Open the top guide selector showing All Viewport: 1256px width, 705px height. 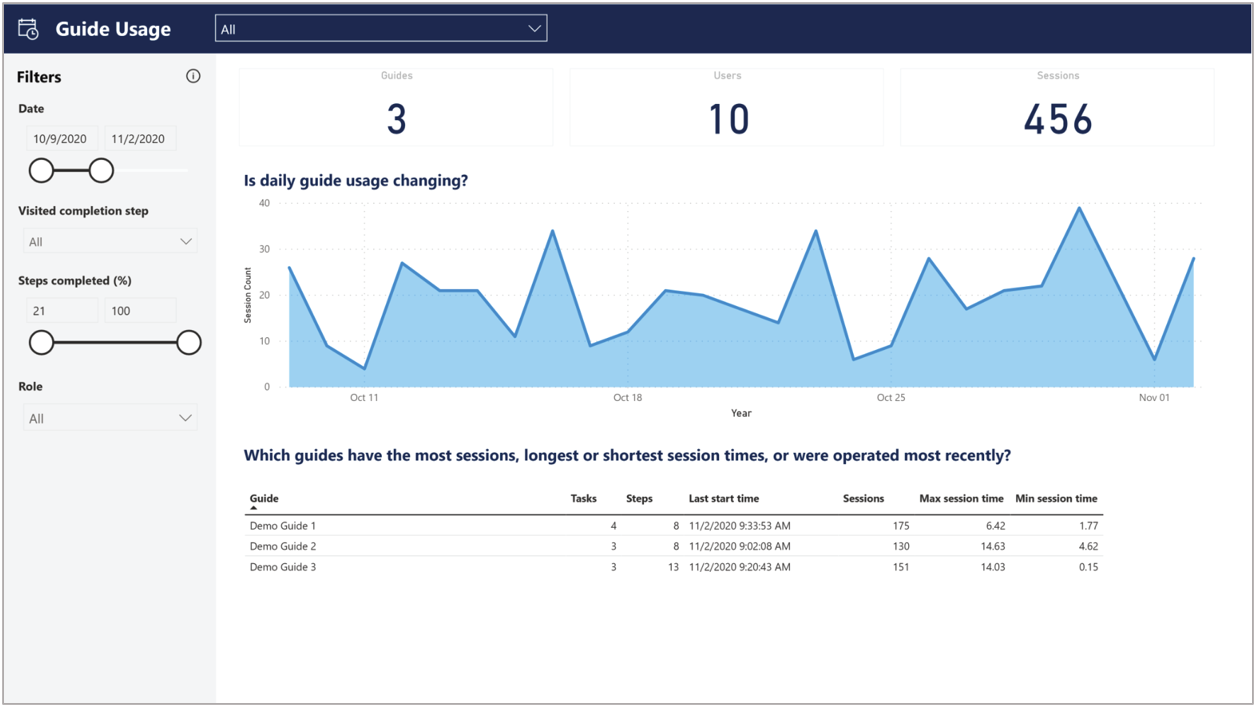tap(380, 27)
